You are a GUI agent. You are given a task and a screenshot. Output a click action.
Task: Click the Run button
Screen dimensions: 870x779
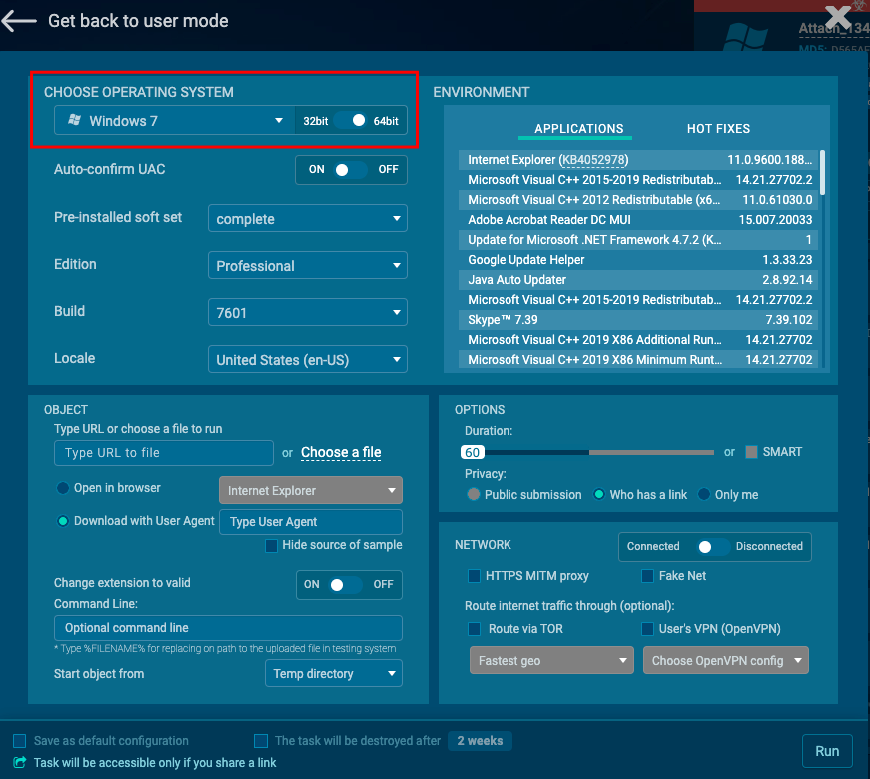[827, 751]
